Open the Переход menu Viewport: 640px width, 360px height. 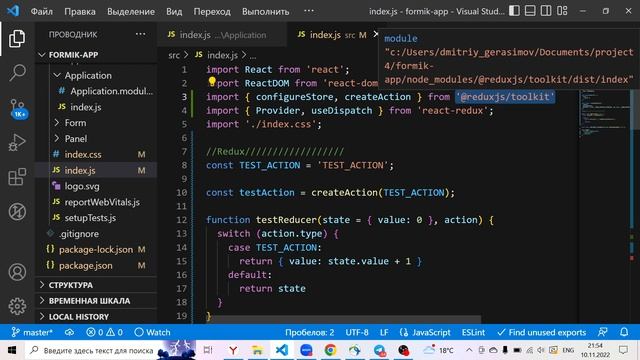(x=212, y=11)
